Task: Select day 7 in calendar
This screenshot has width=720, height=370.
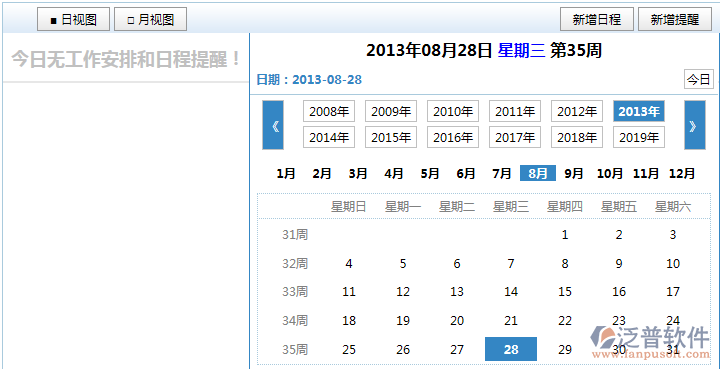Action: click(x=511, y=264)
